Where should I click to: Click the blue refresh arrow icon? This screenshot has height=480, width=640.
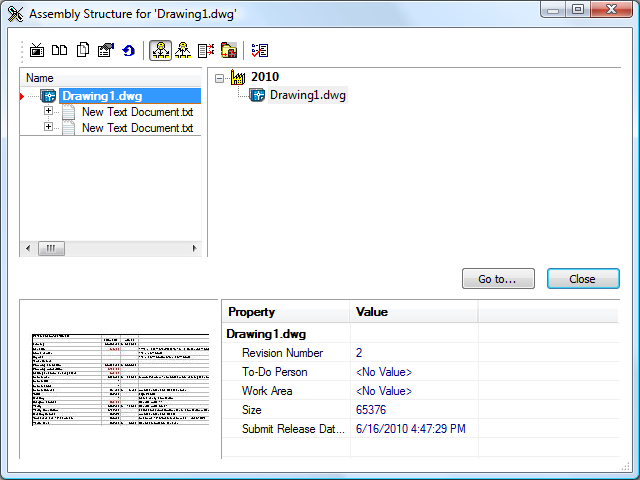click(128, 50)
